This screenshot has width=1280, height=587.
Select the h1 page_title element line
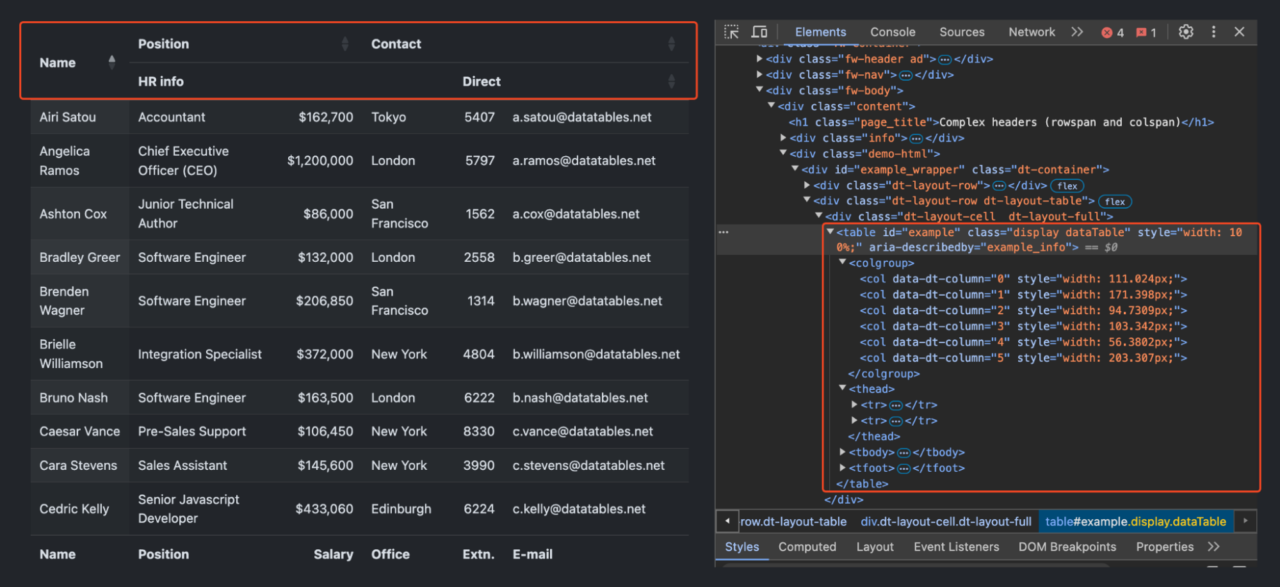click(x=1001, y=122)
